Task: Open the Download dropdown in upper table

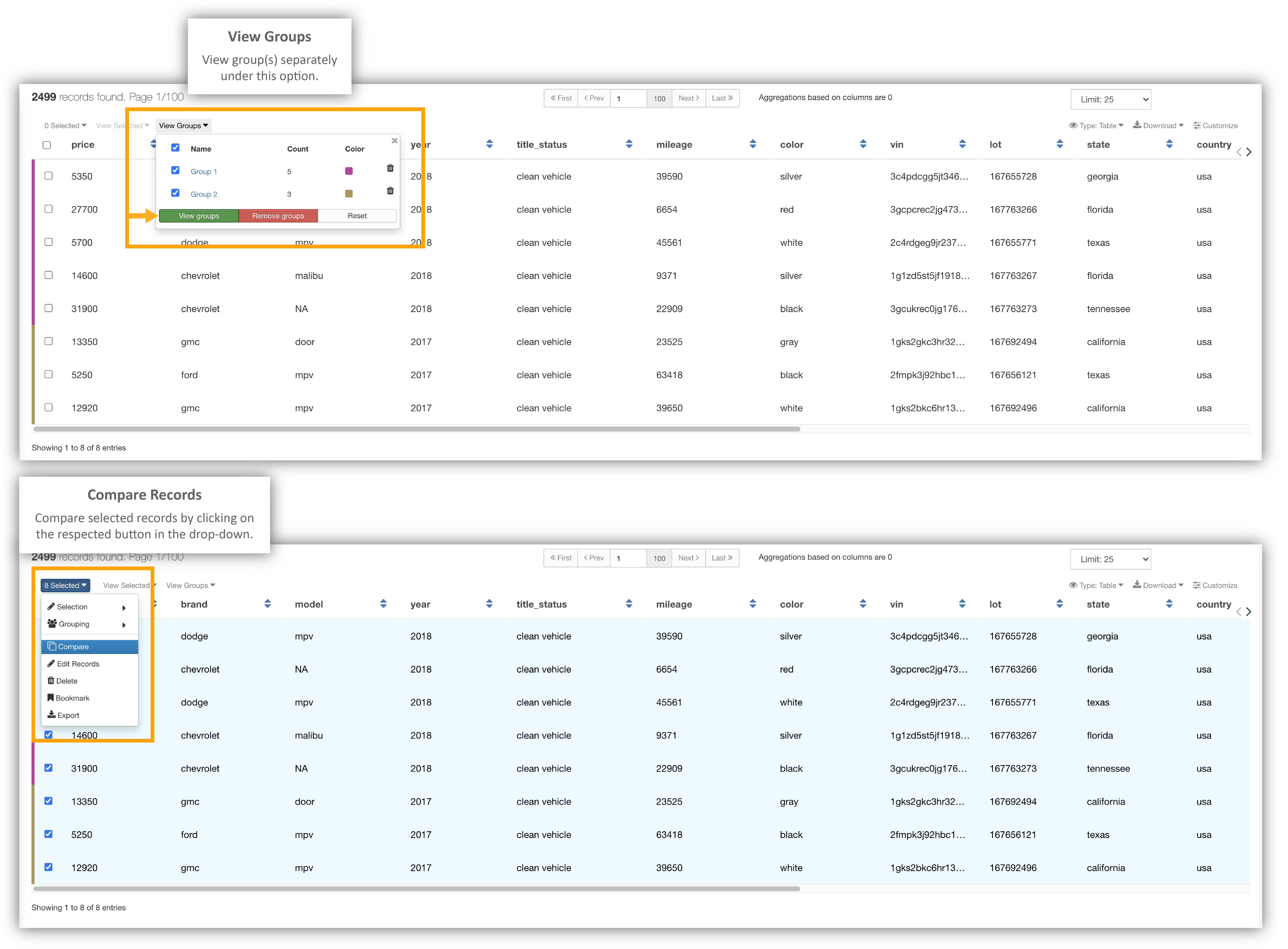Action: pos(1158,126)
